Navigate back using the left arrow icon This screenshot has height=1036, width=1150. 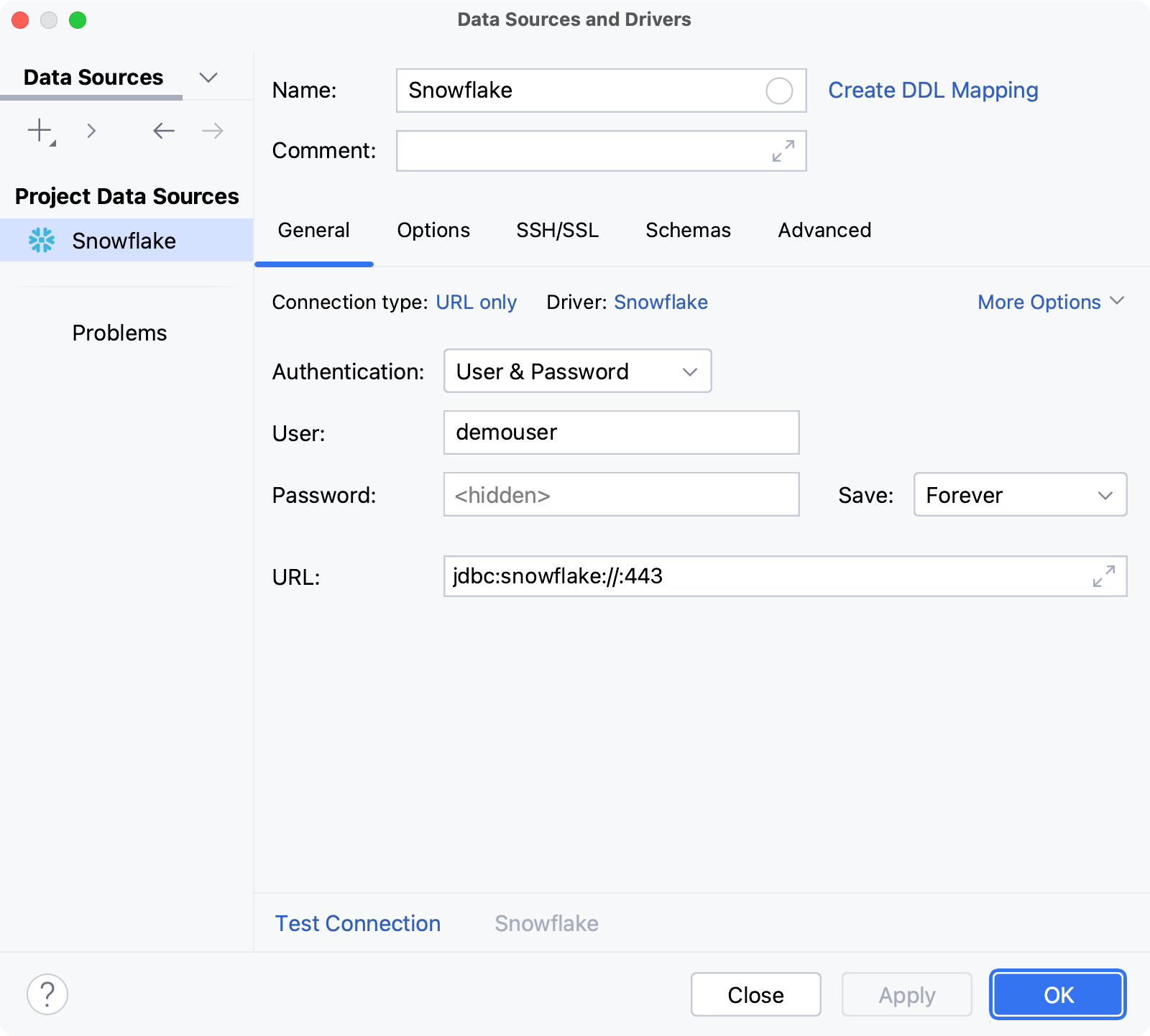pos(163,131)
